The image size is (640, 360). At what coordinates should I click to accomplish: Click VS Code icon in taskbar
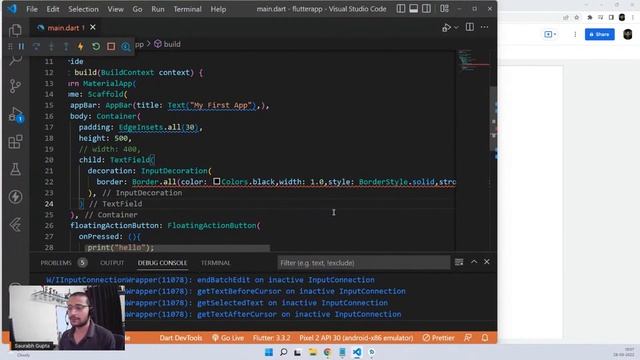(357, 352)
